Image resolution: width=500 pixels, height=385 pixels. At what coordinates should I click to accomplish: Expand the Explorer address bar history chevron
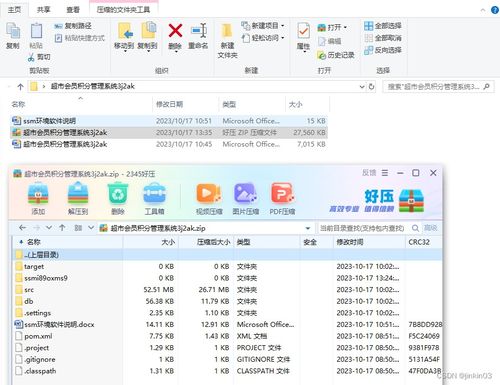[362, 87]
